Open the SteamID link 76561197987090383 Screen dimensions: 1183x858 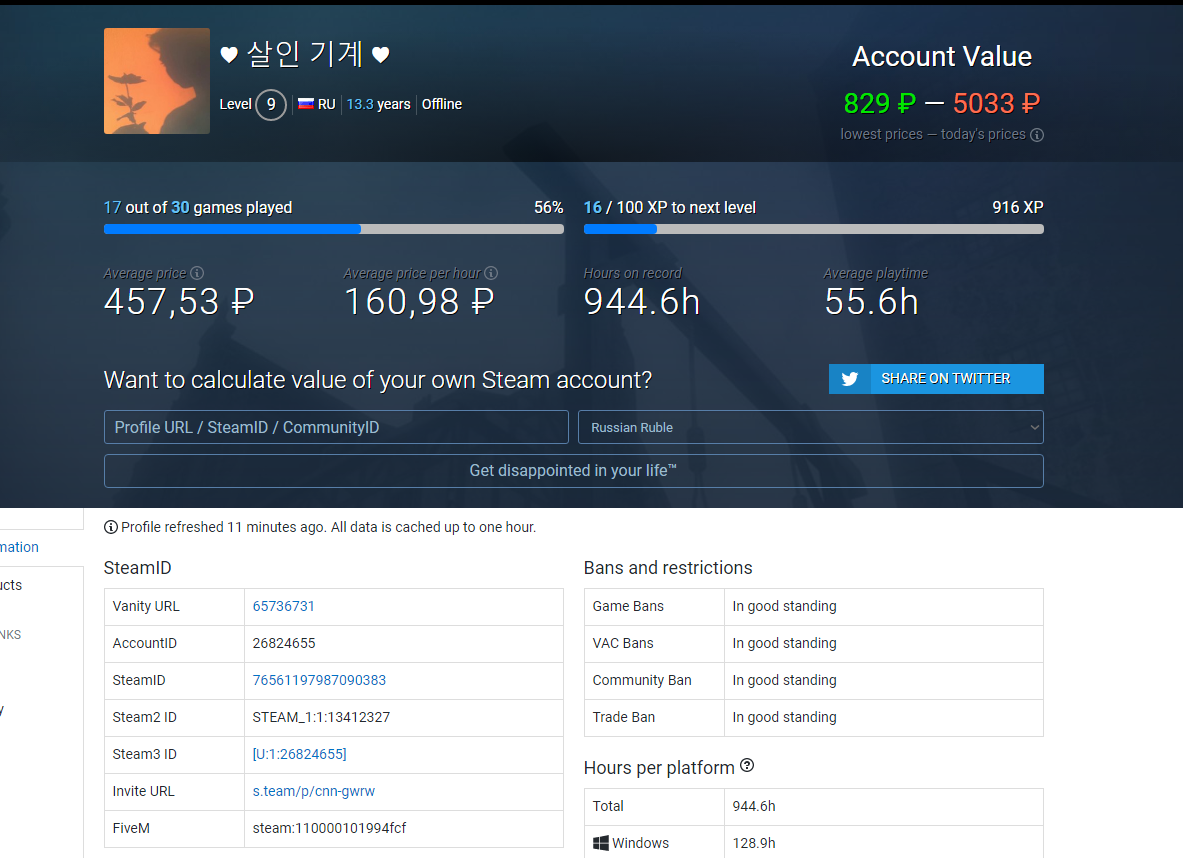(x=319, y=680)
